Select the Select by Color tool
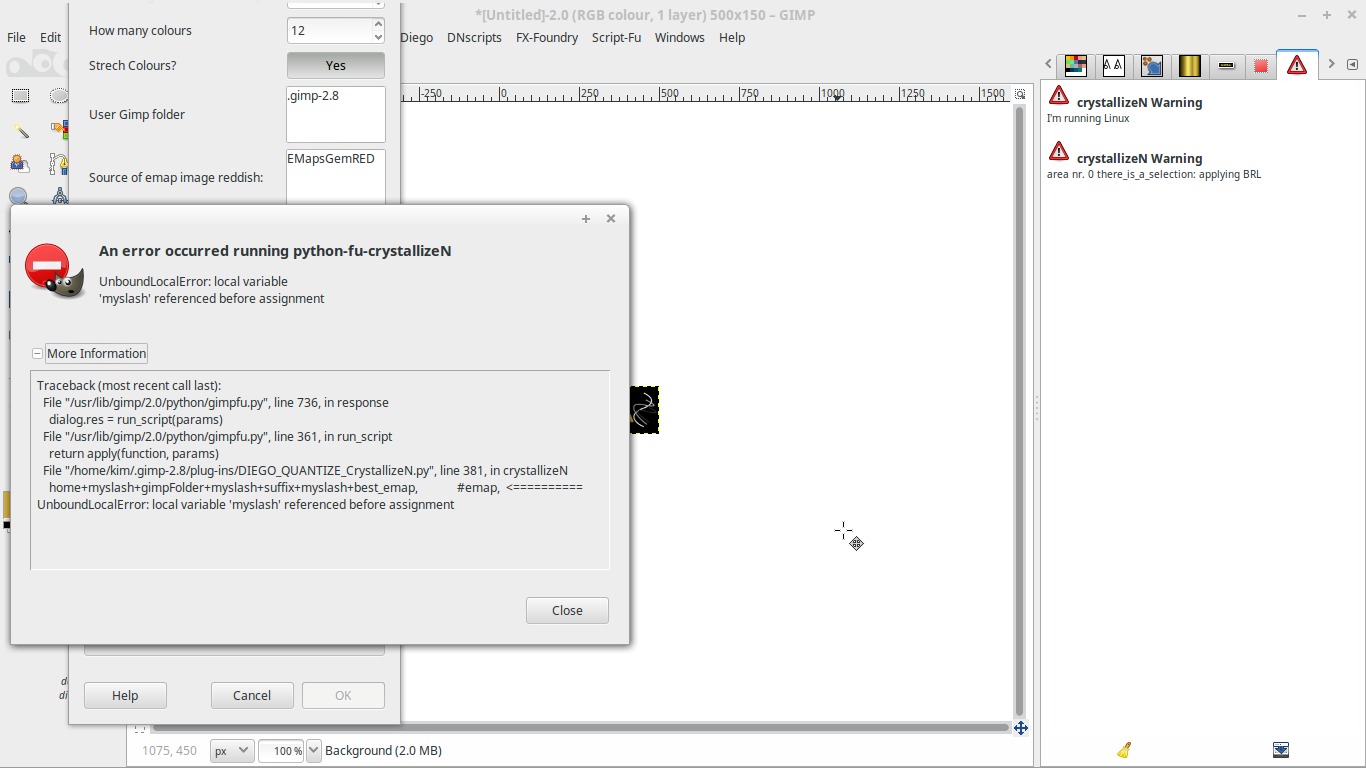 tap(59, 130)
